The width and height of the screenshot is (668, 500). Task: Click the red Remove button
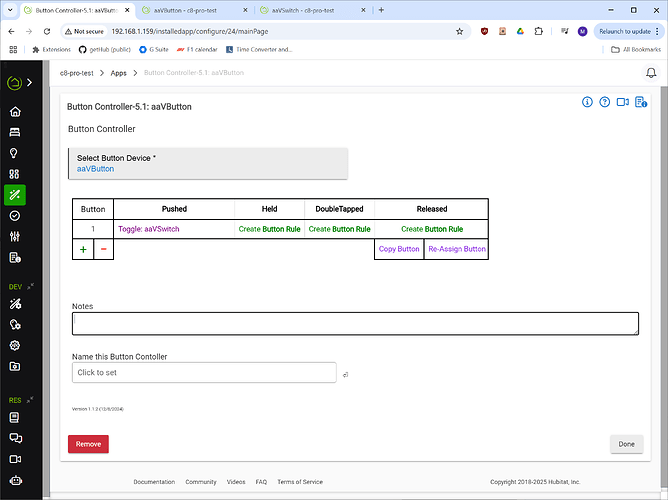click(88, 444)
